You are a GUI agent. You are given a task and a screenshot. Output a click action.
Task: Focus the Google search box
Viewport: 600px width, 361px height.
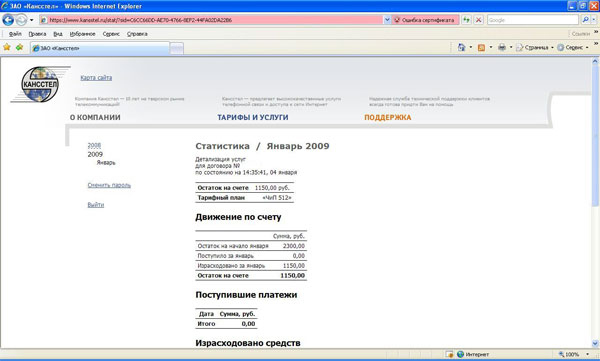pyautogui.click(x=532, y=20)
